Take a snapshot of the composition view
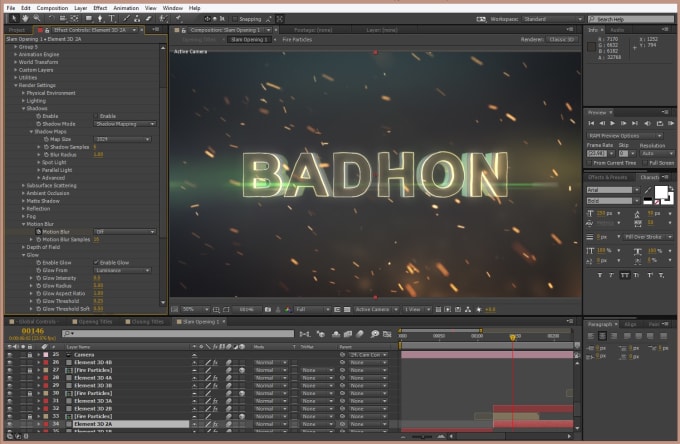Image resolution: width=680 pixels, height=444 pixels. point(268,309)
